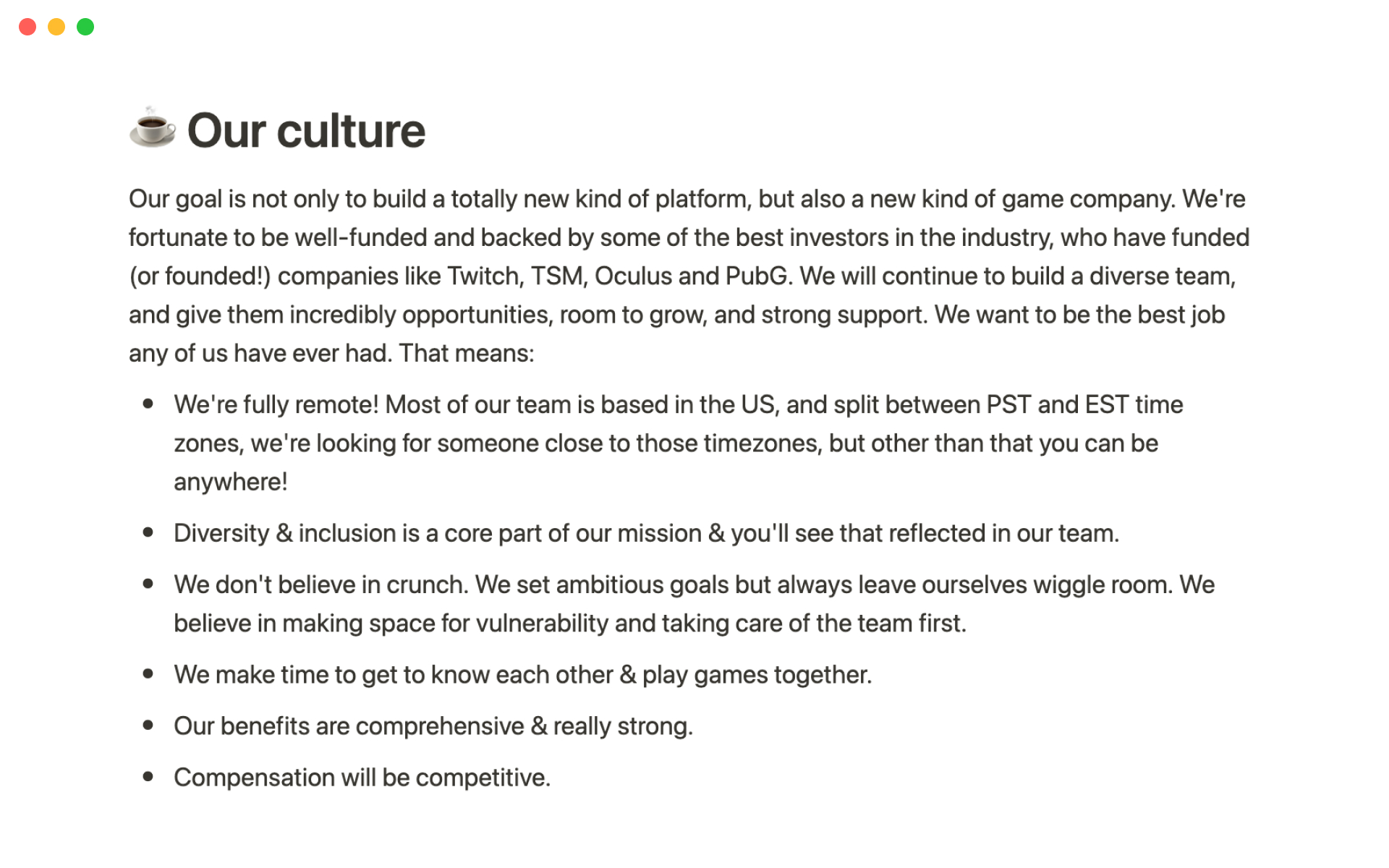Click the "We're fully remote!" list item text
1389x868 pixels.
276,404
